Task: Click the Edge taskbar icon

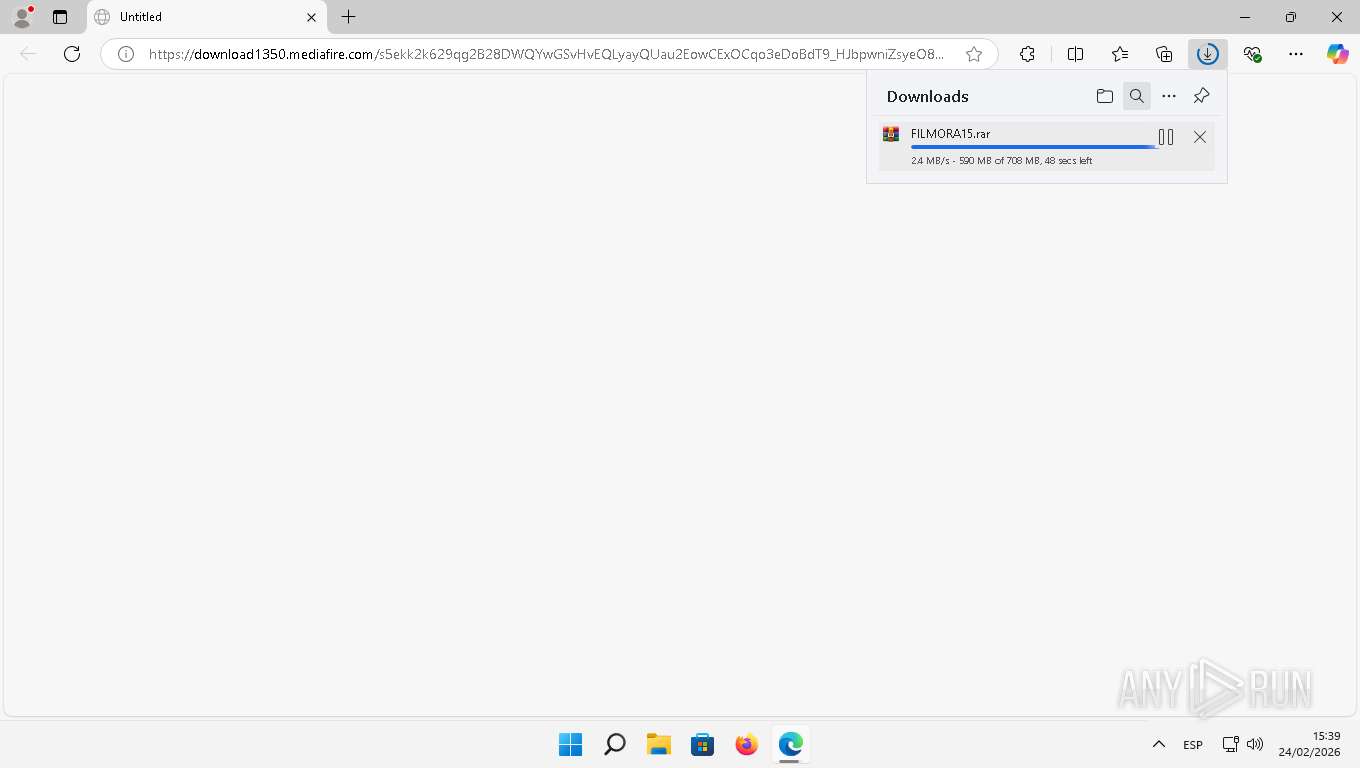Action: tap(790, 744)
